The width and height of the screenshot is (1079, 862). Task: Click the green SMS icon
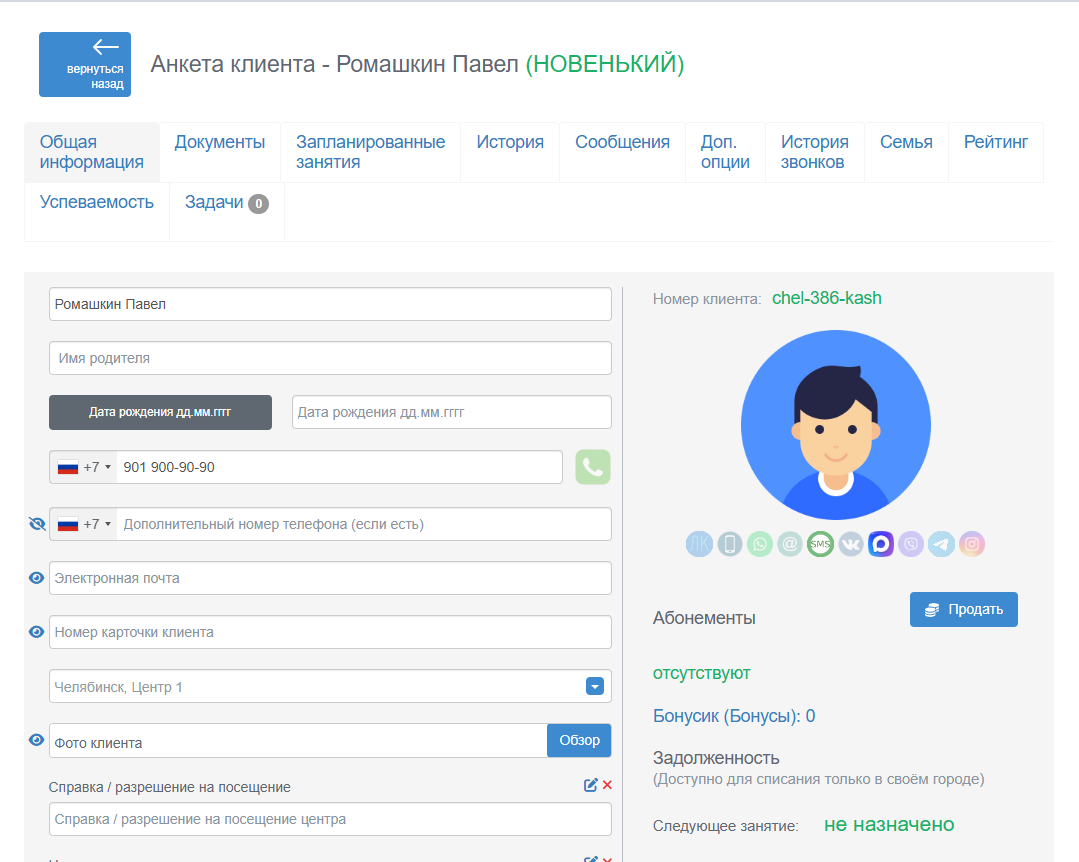pos(820,544)
